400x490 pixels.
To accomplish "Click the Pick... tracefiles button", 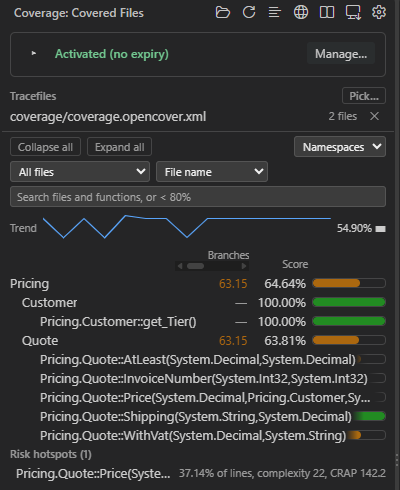I will click(x=364, y=96).
